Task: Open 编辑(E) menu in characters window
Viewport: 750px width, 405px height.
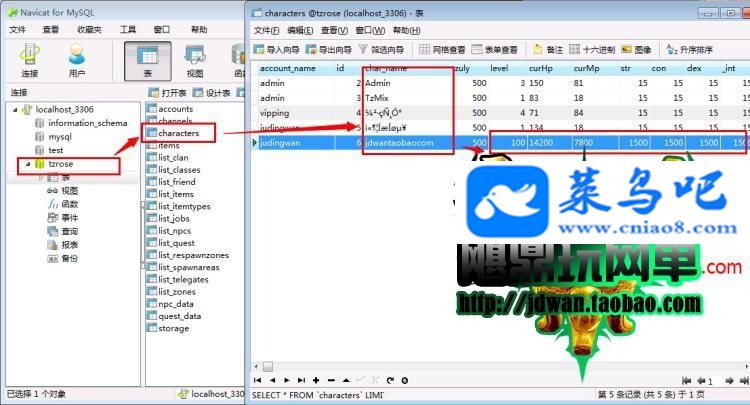Action: click(x=300, y=31)
